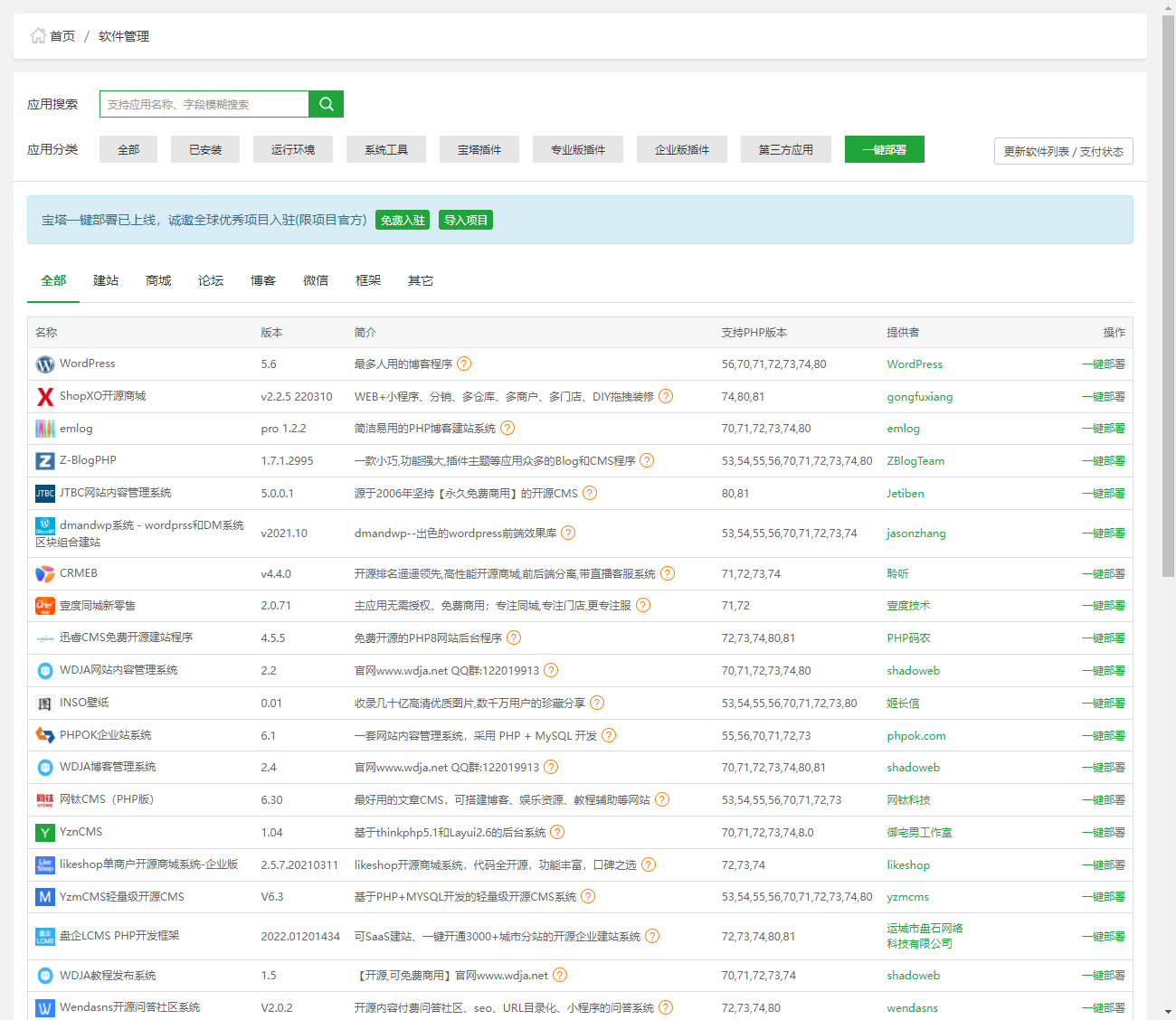Open the 已安装 category filter
This screenshot has height=1020, width=1176.
click(205, 150)
